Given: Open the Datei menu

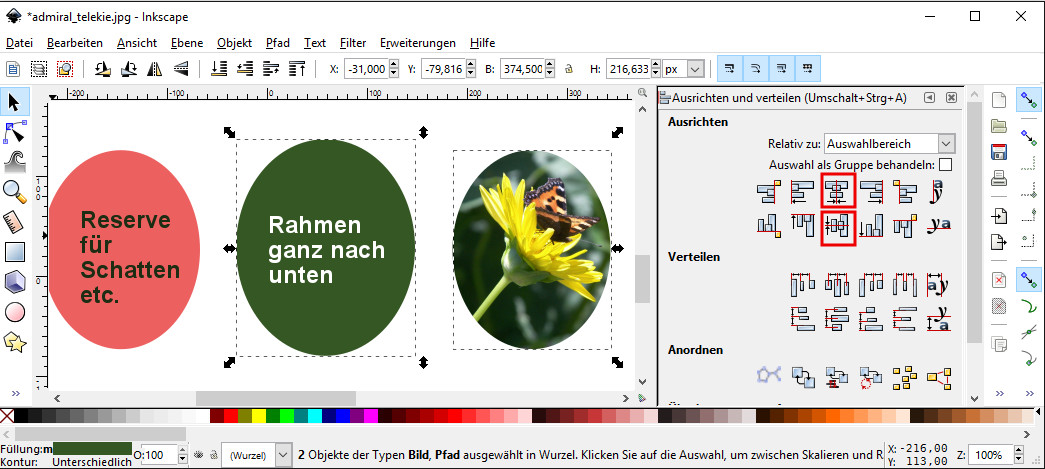Looking at the screenshot, I should click(19, 43).
